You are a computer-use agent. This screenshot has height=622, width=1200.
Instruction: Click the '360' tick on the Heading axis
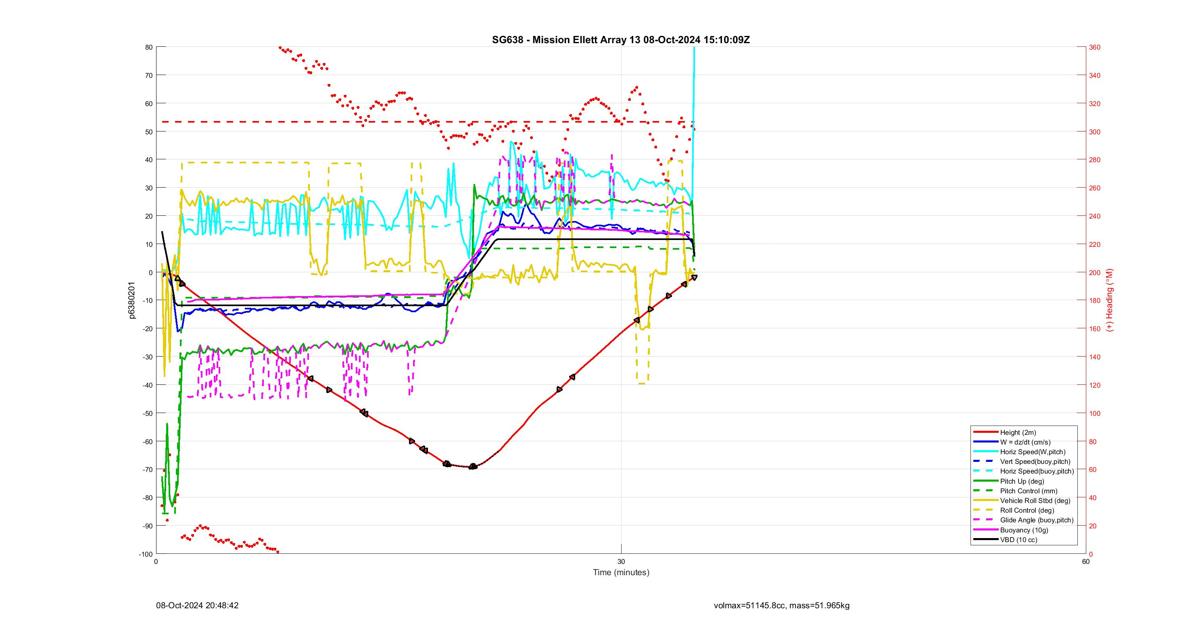1095,47
